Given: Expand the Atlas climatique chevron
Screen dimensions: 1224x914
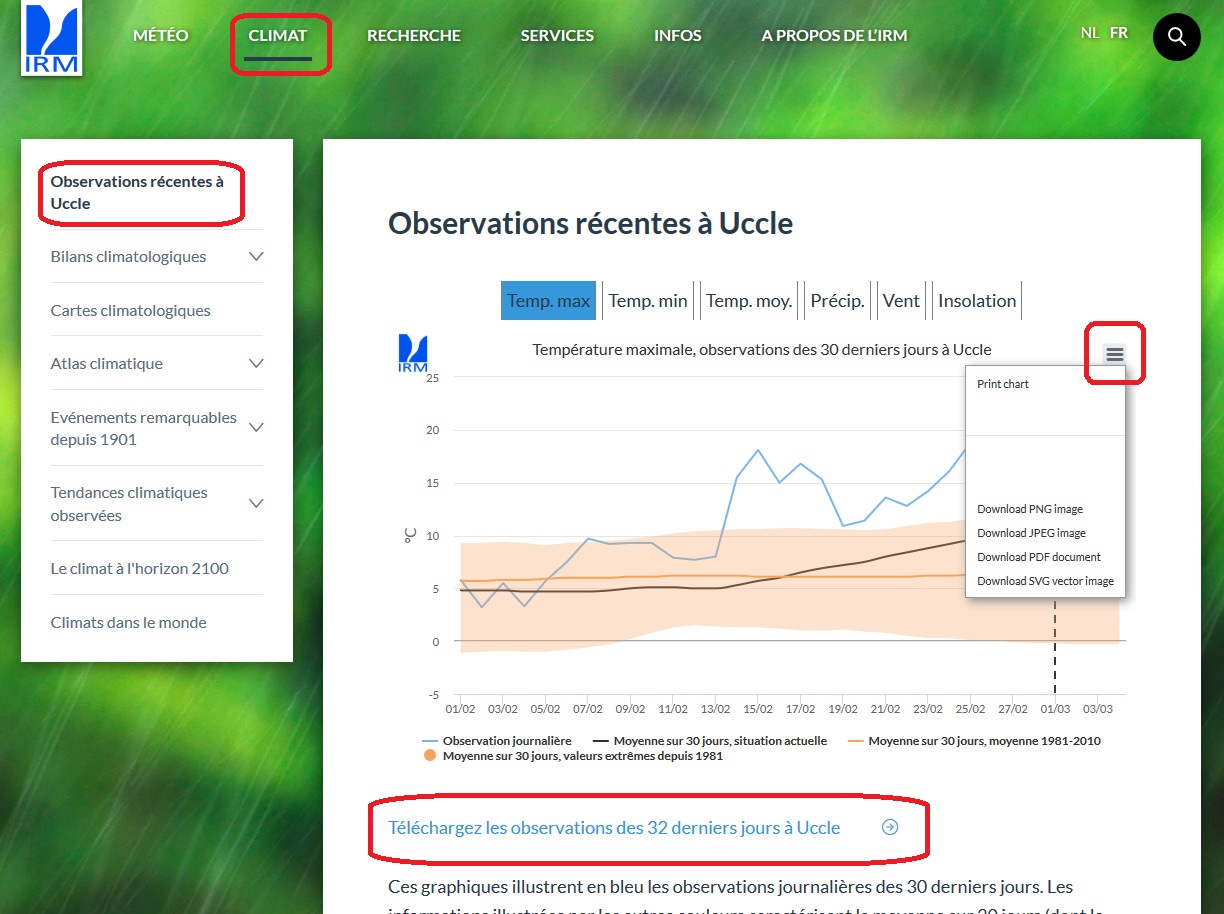Looking at the screenshot, I should click(x=256, y=364).
